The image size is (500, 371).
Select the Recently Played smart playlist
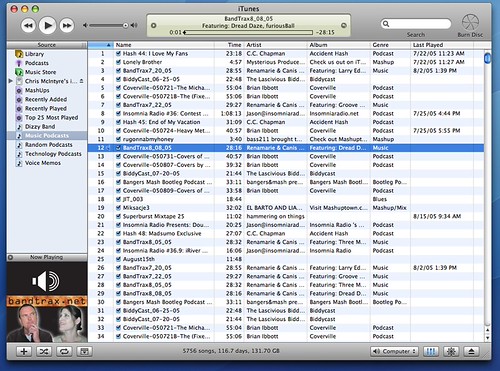(x=46, y=108)
